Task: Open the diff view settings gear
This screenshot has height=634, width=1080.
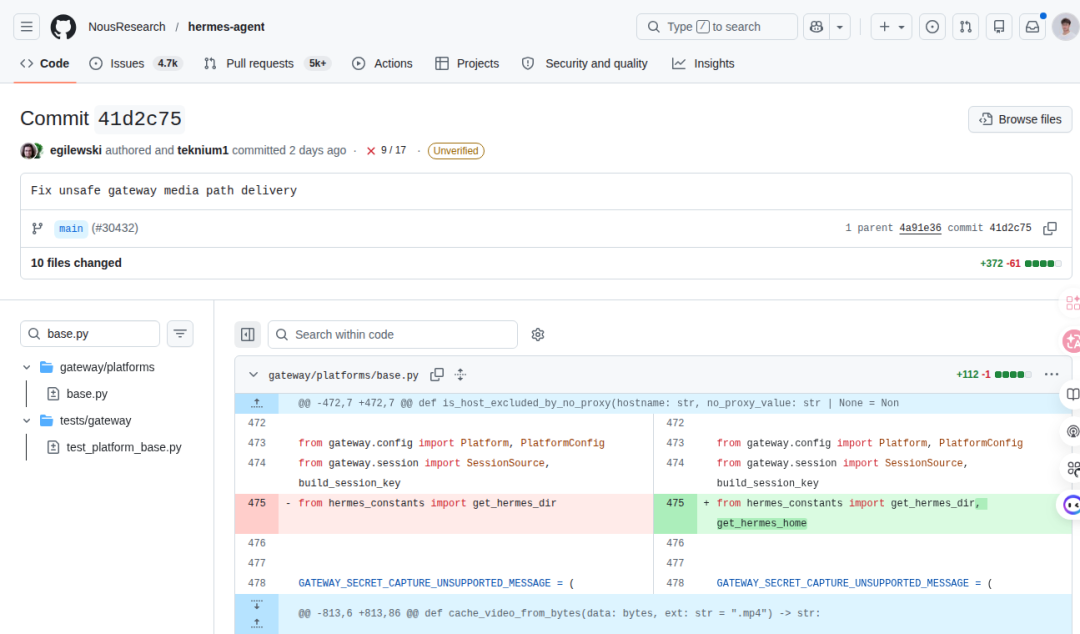Action: pyautogui.click(x=538, y=334)
